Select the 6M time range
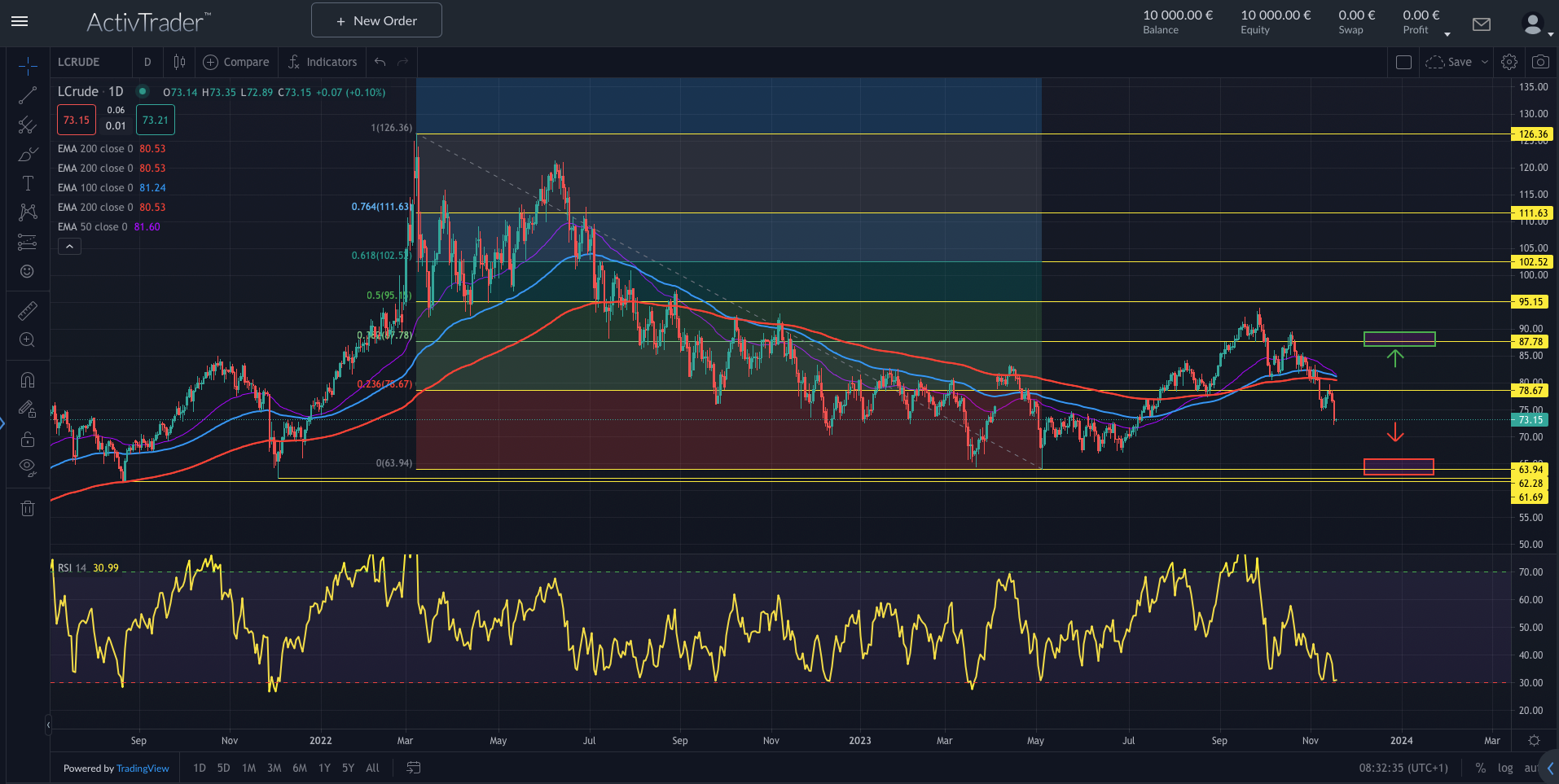This screenshot has width=1559, height=784. coord(300,768)
